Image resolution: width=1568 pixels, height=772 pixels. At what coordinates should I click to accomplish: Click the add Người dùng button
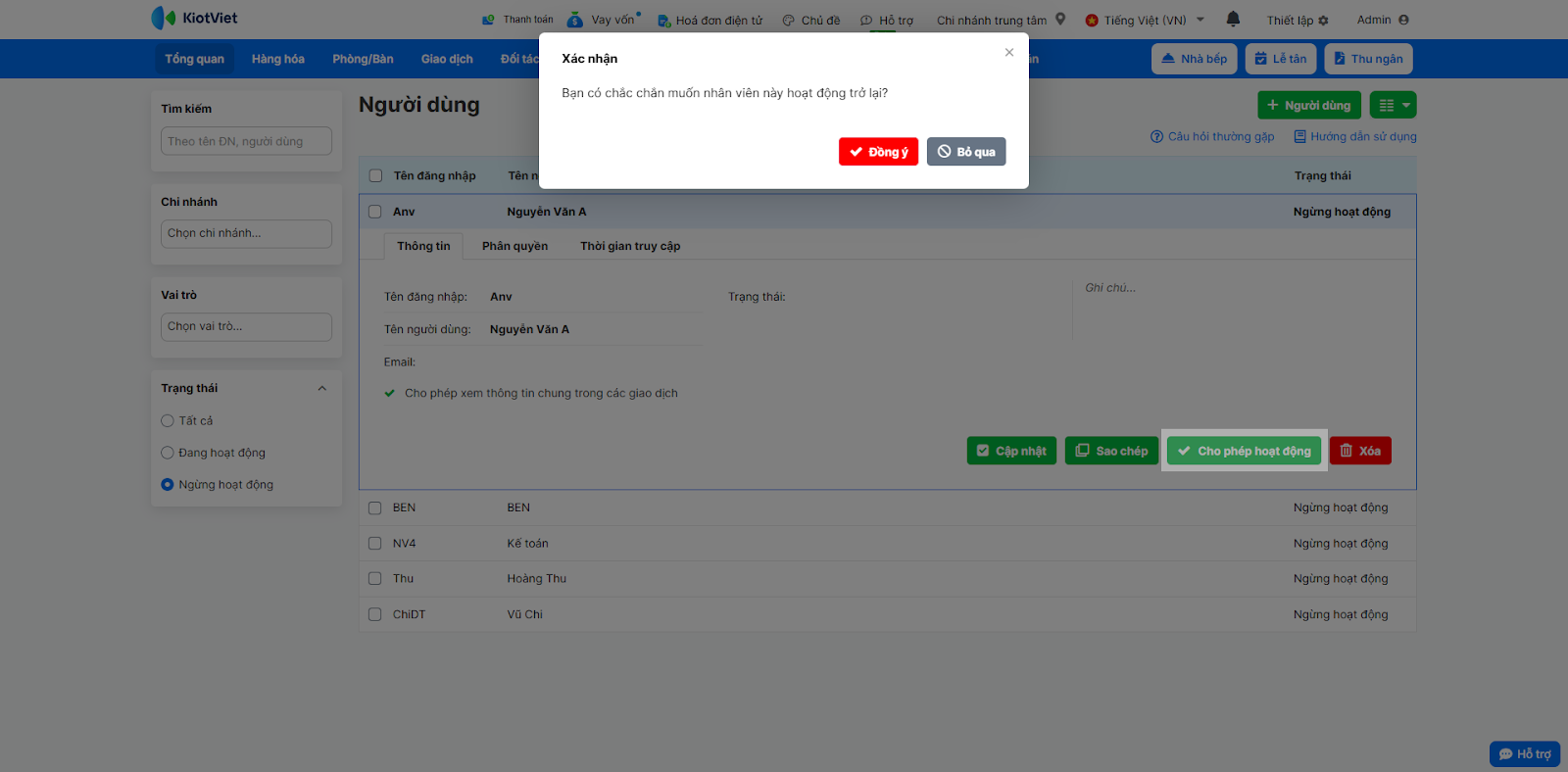(x=1308, y=105)
